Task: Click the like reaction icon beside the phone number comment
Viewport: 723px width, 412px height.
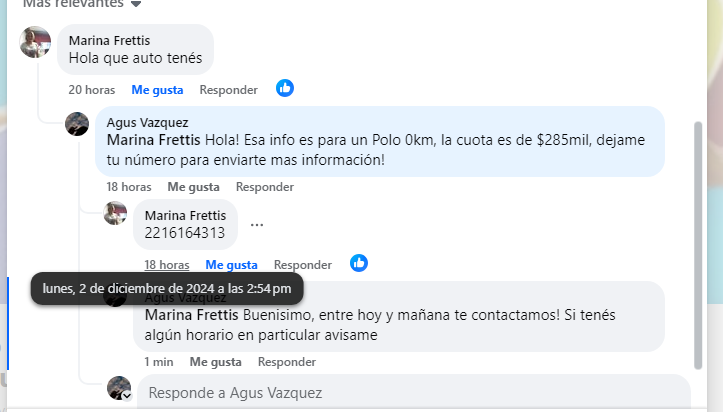Action: click(359, 264)
